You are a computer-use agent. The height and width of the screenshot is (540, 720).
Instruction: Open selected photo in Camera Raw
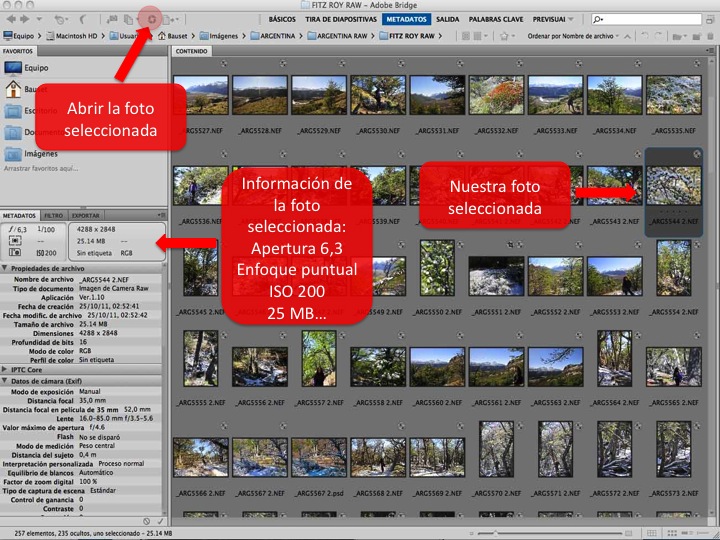[x=152, y=19]
